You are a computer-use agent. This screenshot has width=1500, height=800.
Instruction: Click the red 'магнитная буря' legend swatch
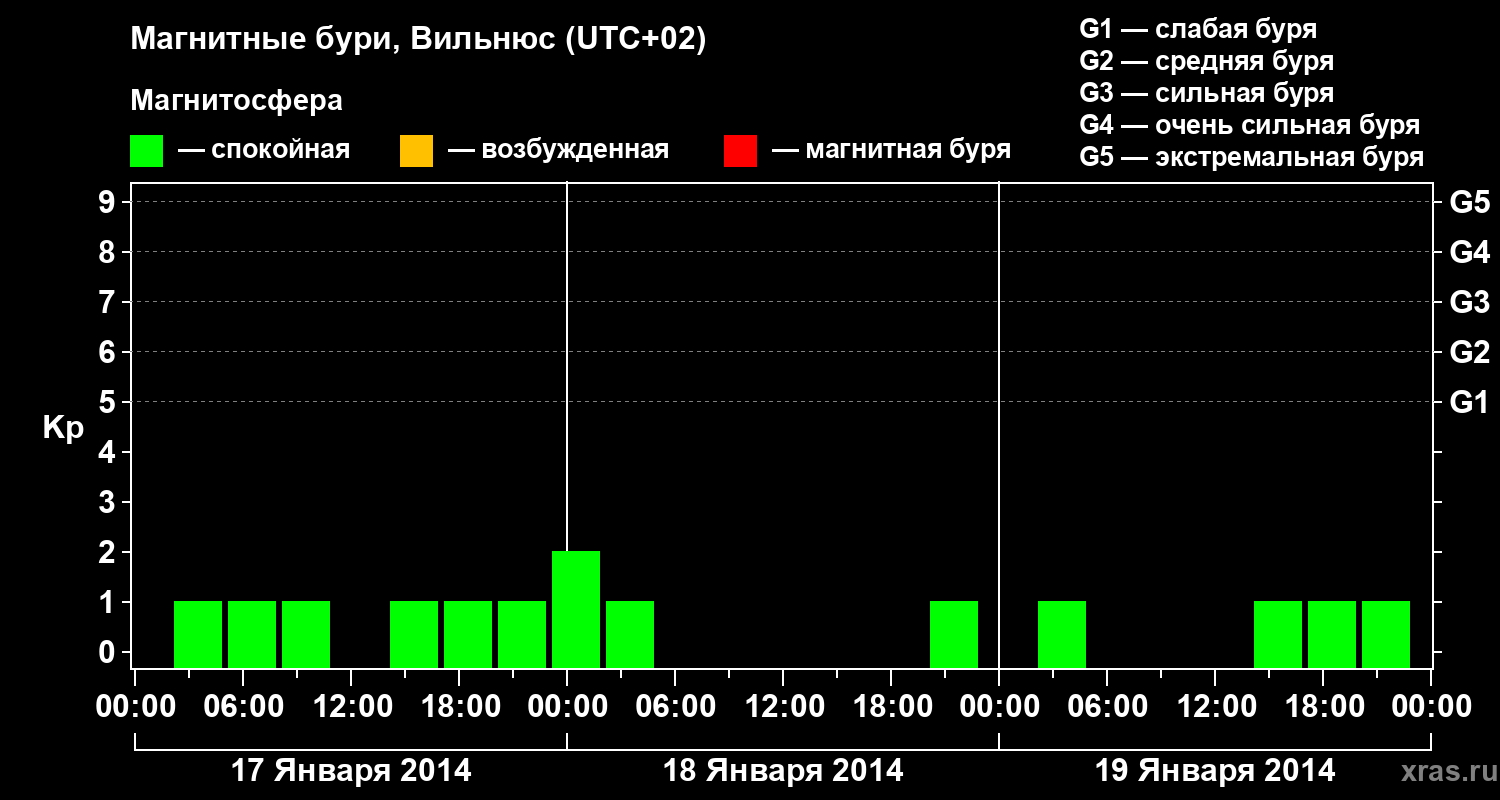tap(740, 151)
